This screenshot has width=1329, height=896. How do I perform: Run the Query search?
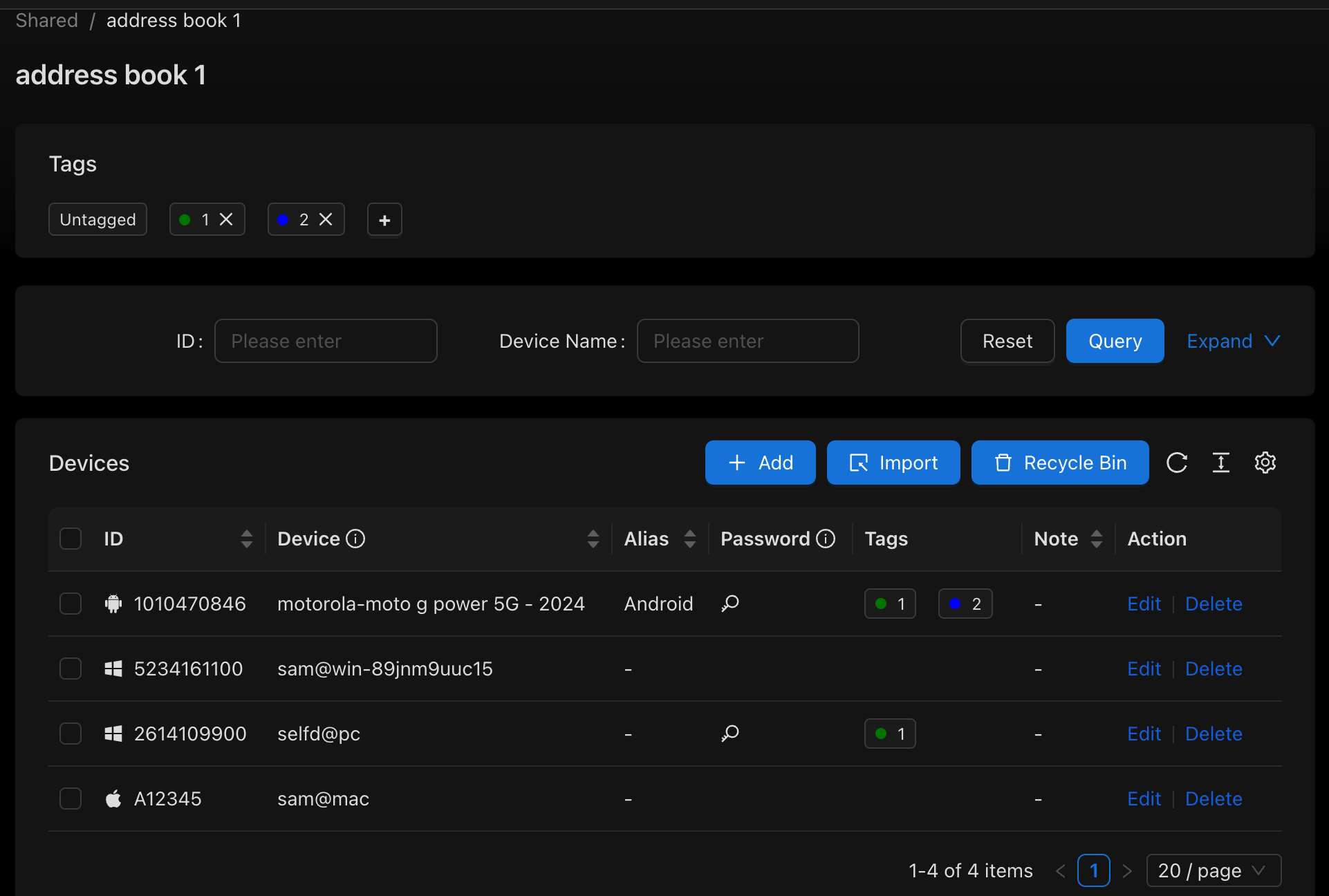(1115, 341)
